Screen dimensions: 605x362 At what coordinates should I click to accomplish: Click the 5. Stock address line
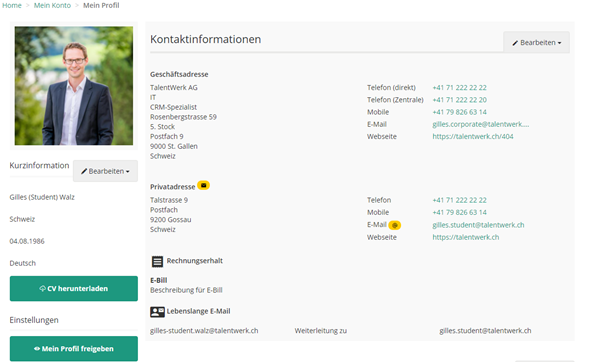(162, 127)
